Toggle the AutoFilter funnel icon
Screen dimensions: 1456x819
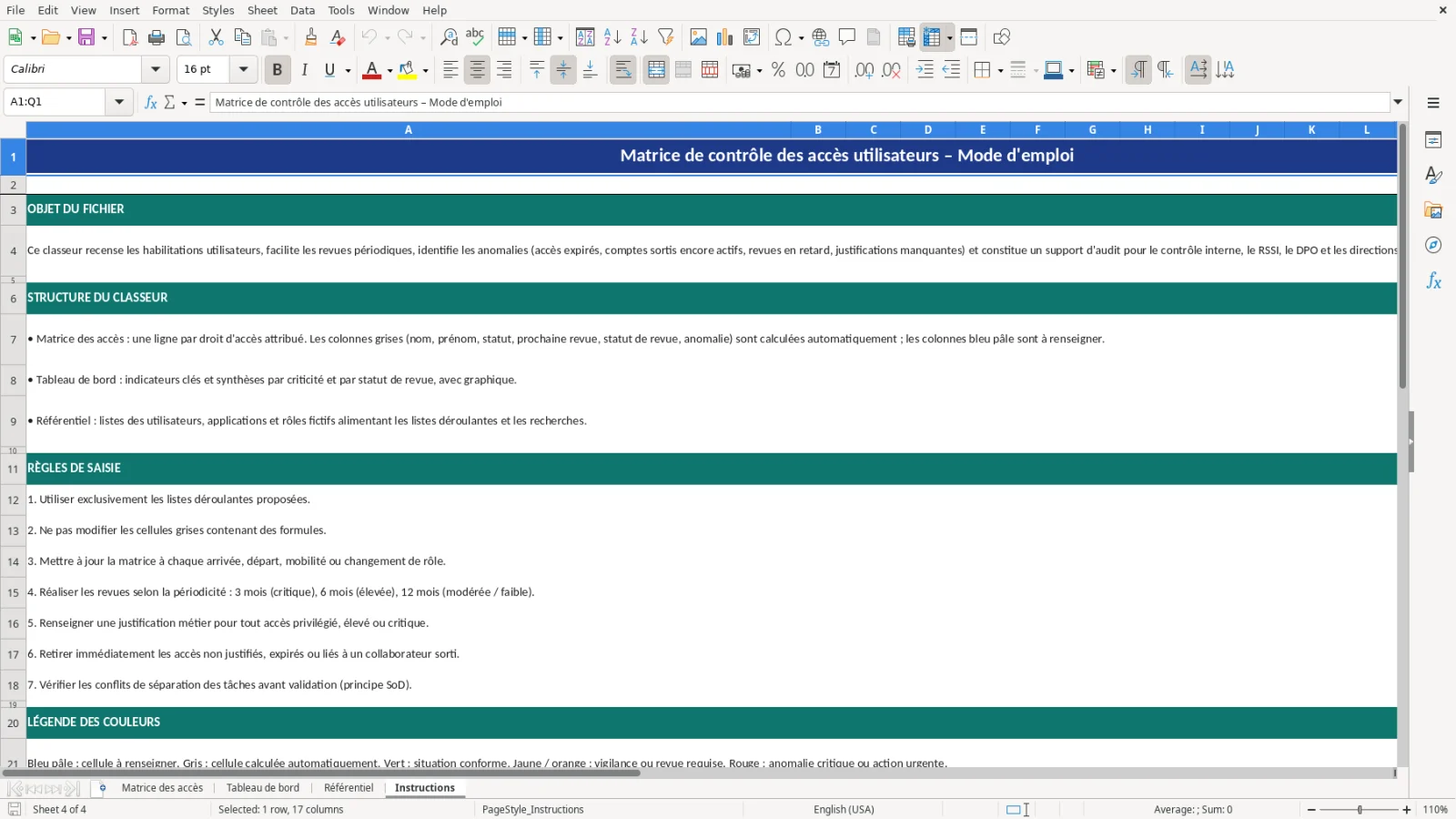point(666,37)
